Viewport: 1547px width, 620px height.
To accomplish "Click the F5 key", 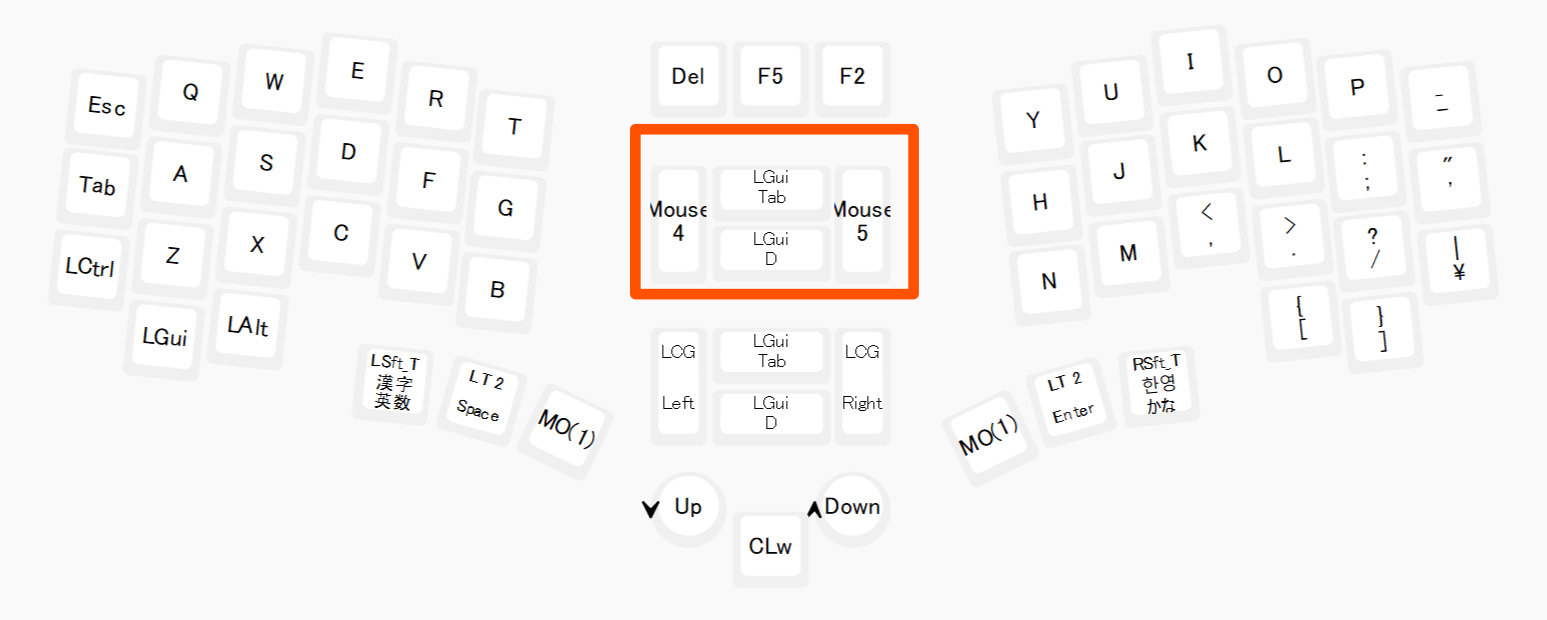I will coord(770,77).
